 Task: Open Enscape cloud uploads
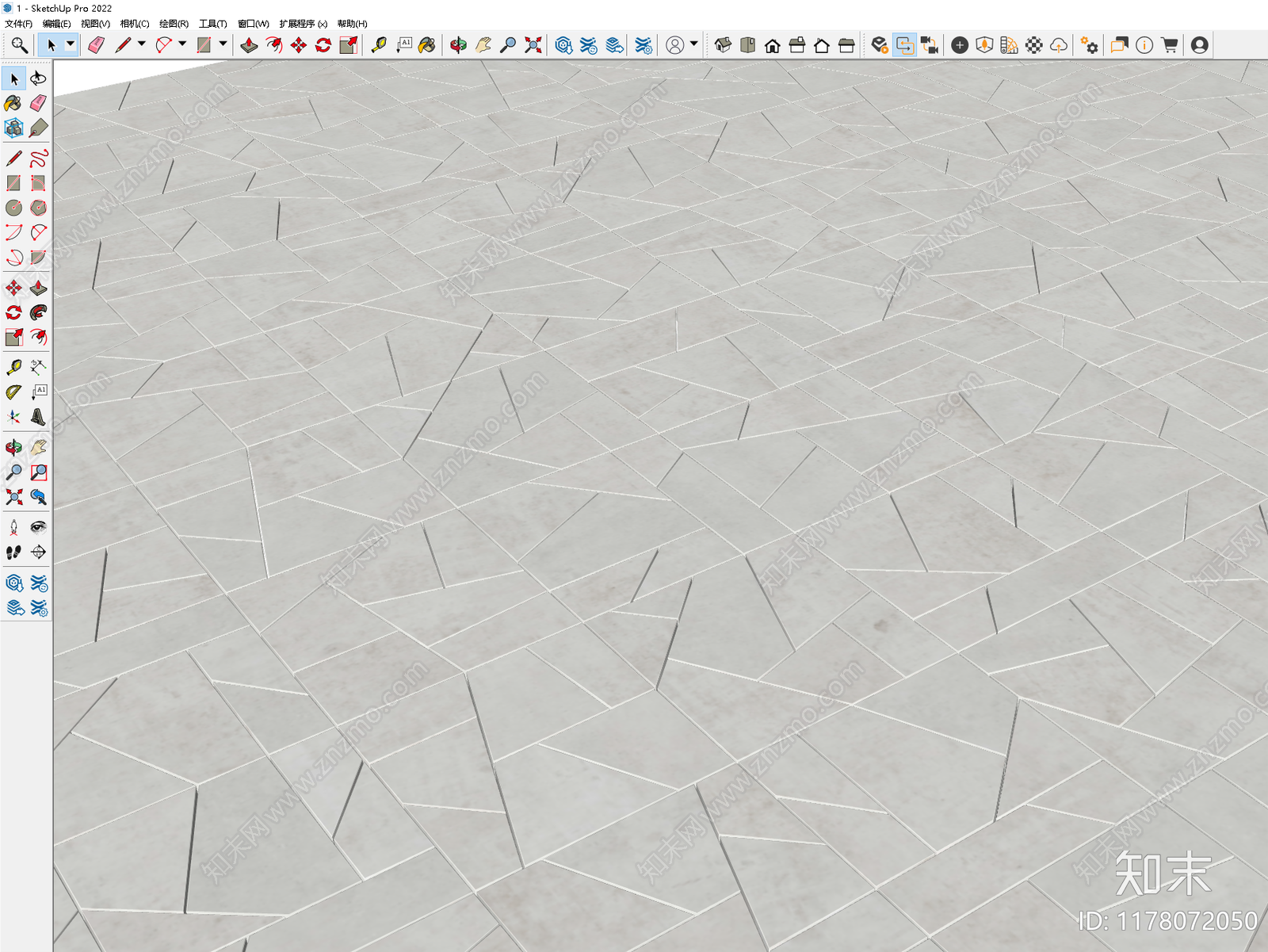1058,45
